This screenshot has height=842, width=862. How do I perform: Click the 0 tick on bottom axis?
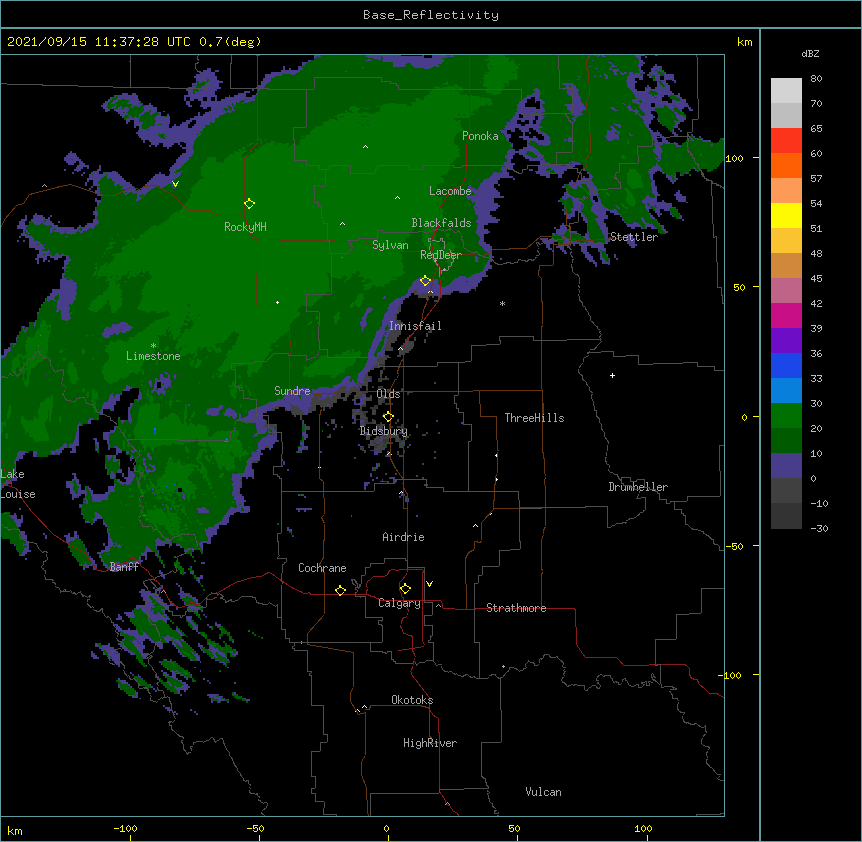[386, 828]
